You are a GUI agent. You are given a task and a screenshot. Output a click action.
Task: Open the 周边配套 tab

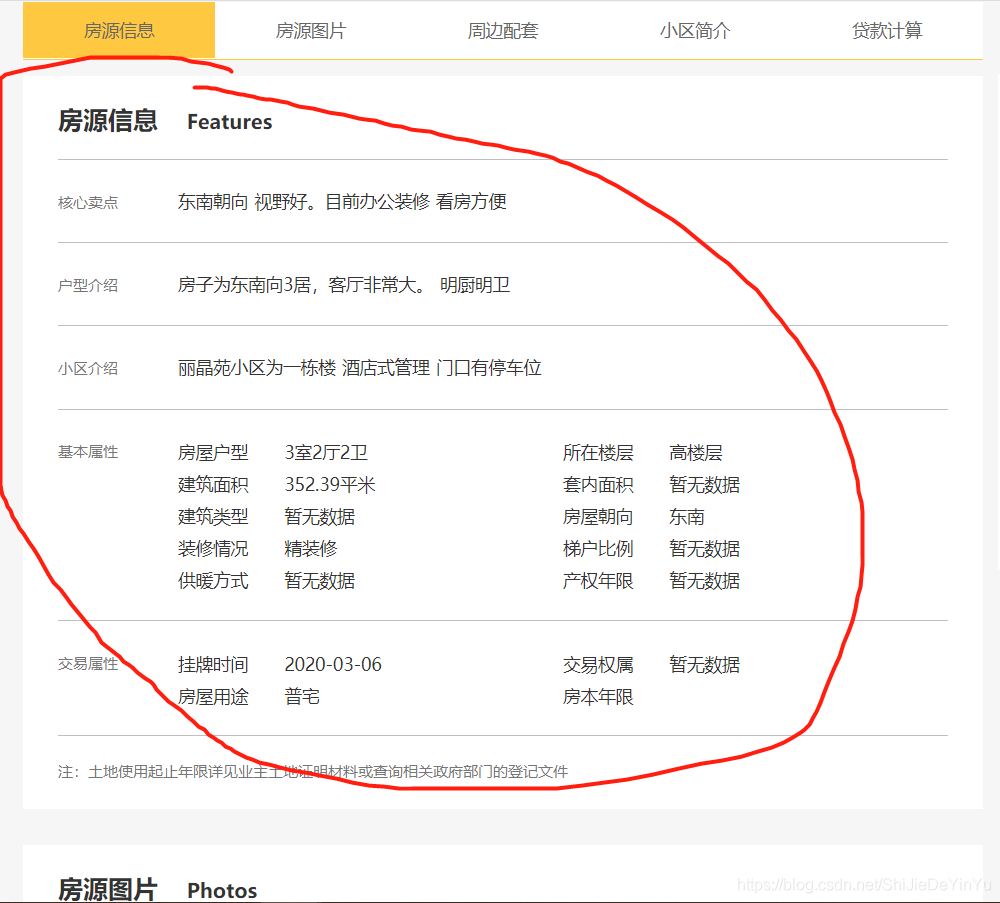coord(502,31)
